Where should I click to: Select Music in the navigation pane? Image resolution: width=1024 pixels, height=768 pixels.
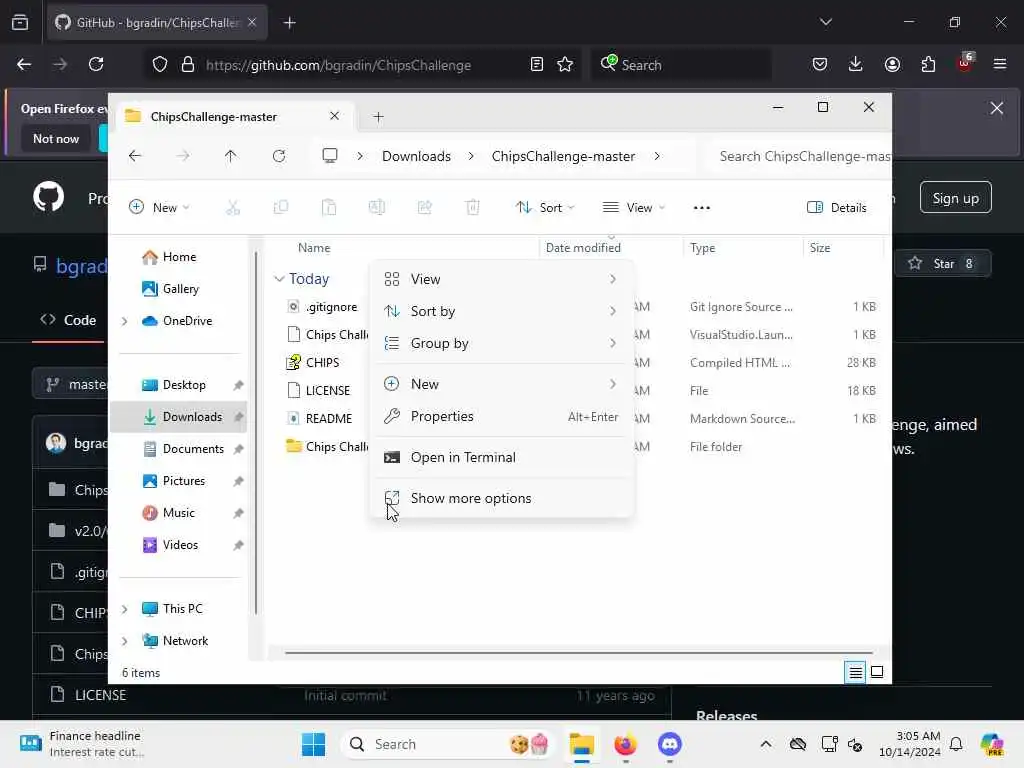(x=179, y=513)
